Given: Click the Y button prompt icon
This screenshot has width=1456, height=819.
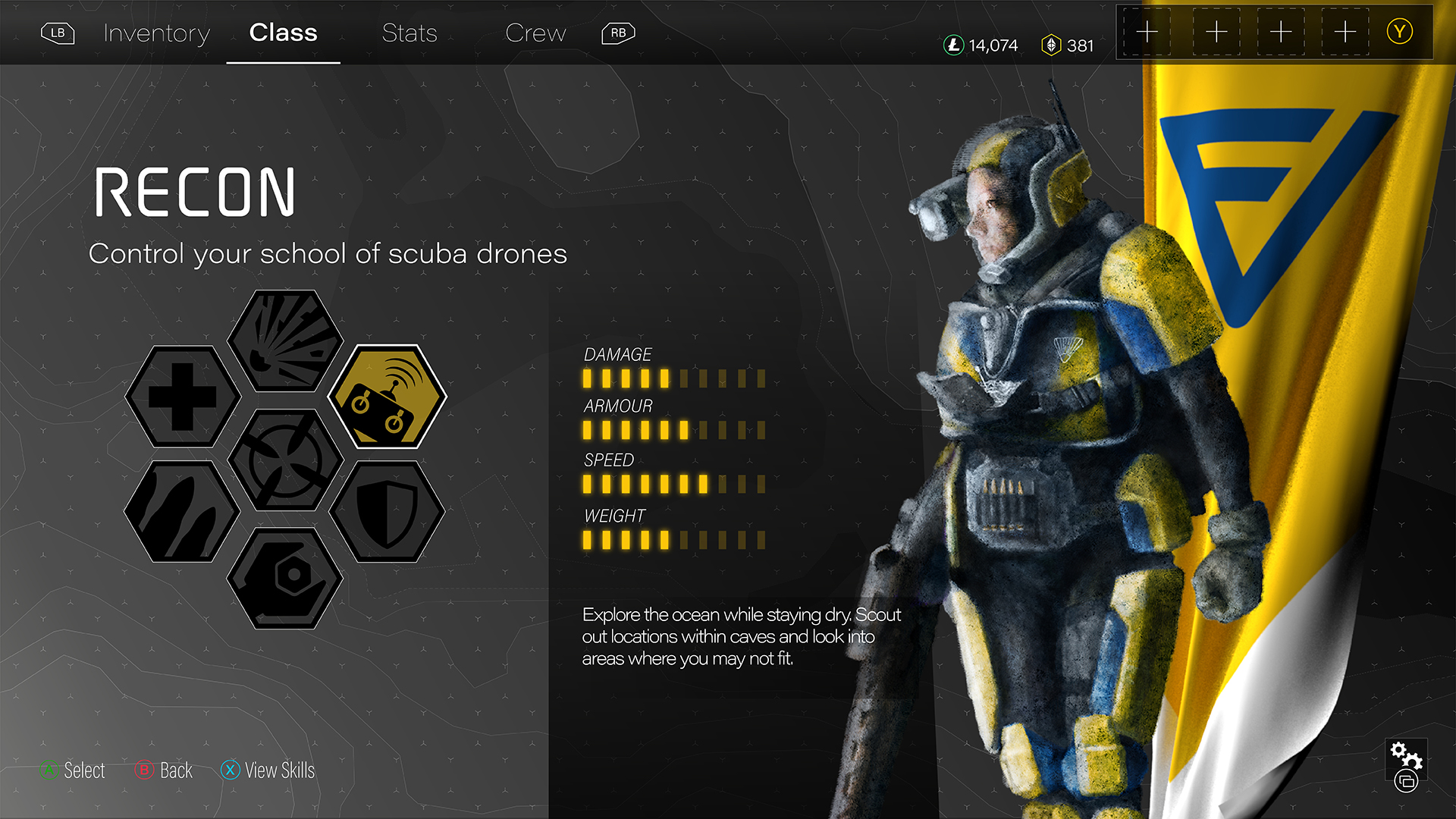Looking at the screenshot, I should pyautogui.click(x=1400, y=32).
